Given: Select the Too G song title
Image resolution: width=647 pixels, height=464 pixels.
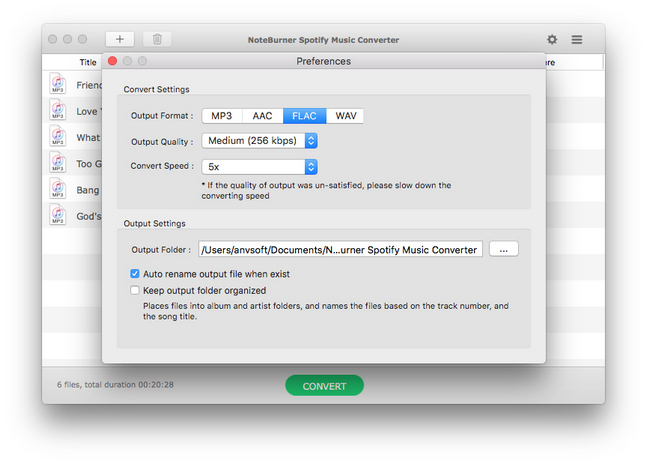Looking at the screenshot, I should (89, 164).
